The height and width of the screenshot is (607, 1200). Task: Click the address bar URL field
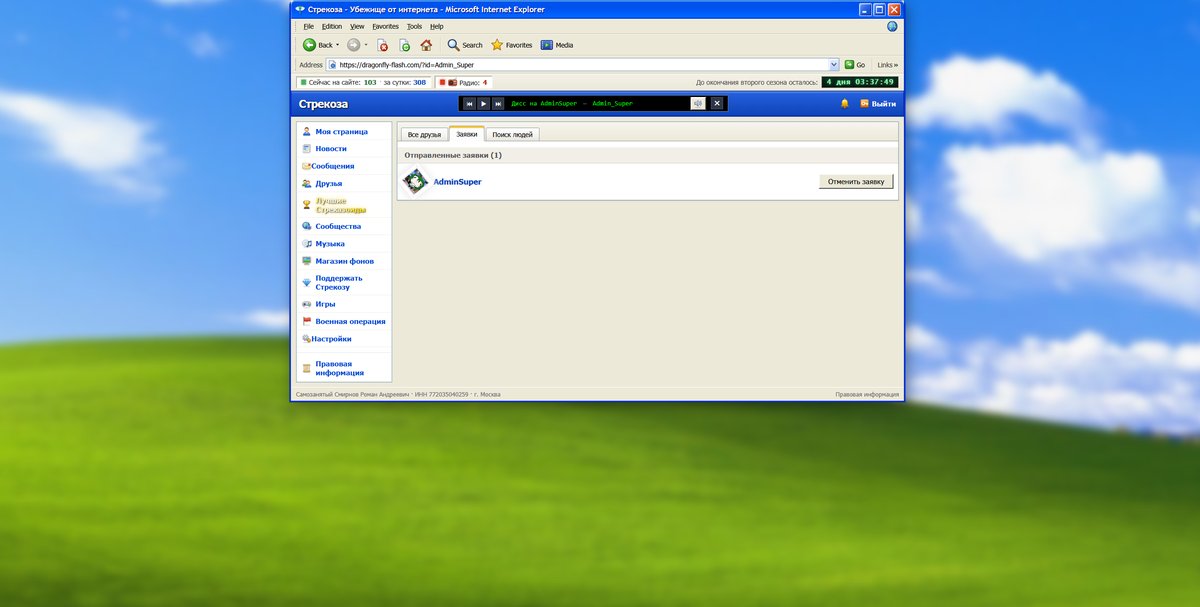tap(583, 64)
